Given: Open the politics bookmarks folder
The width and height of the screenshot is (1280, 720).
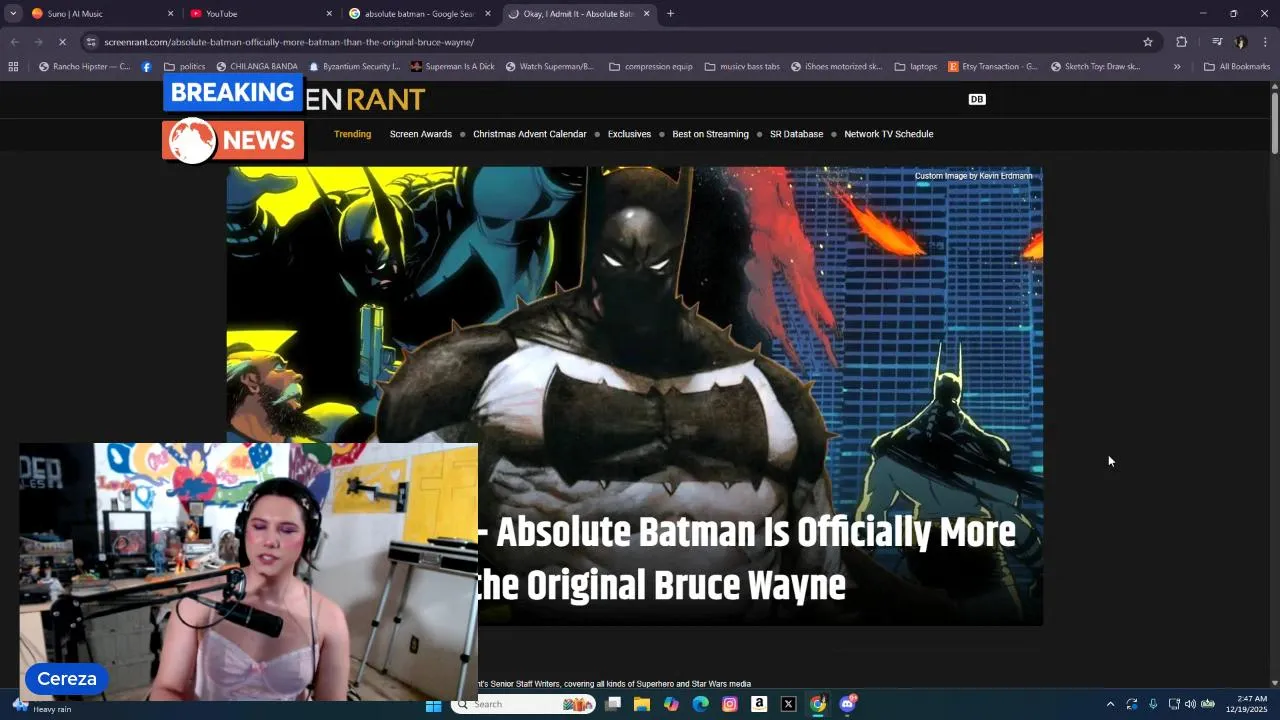Looking at the screenshot, I should click(185, 67).
